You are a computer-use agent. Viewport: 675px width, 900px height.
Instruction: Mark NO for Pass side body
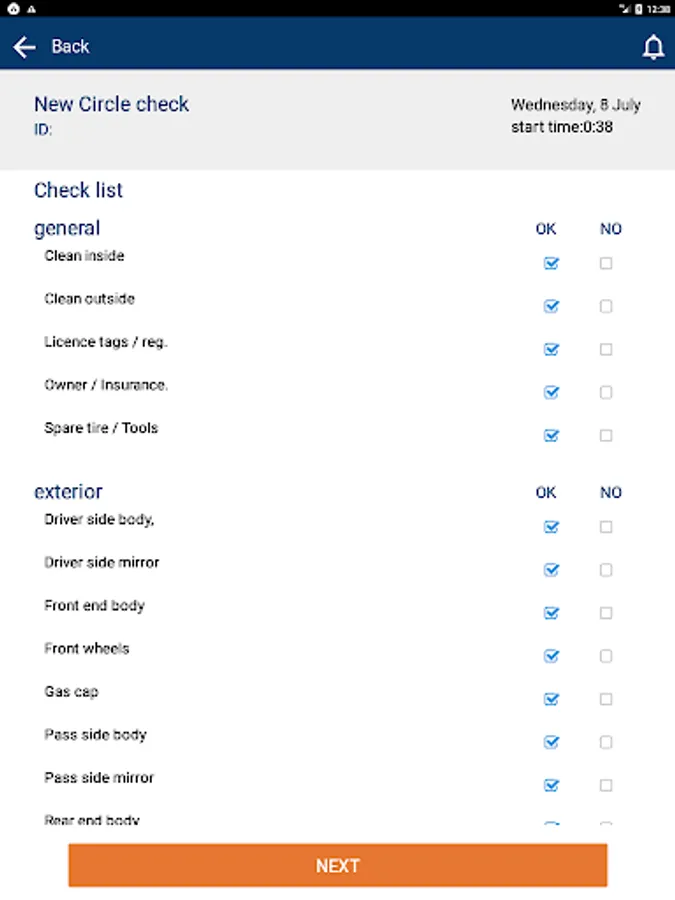(606, 742)
